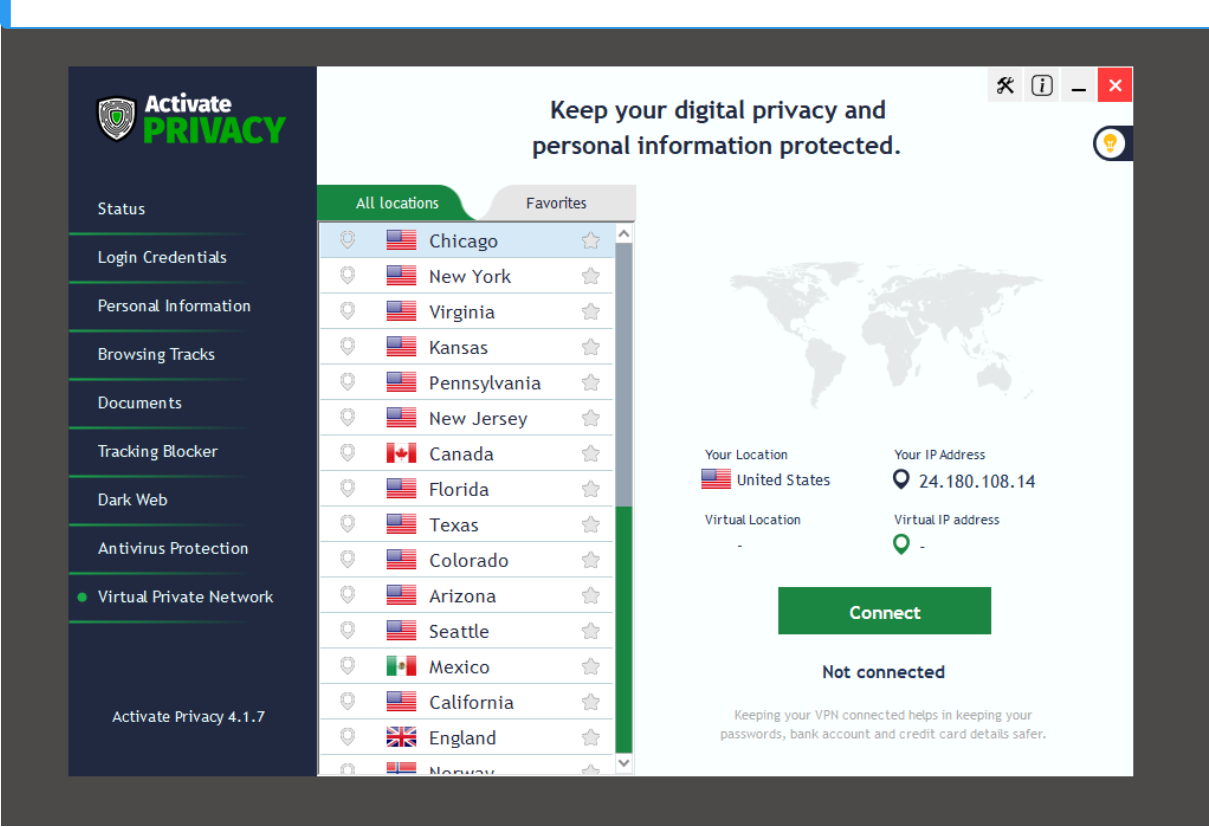Click the green Connect button

tap(884, 611)
